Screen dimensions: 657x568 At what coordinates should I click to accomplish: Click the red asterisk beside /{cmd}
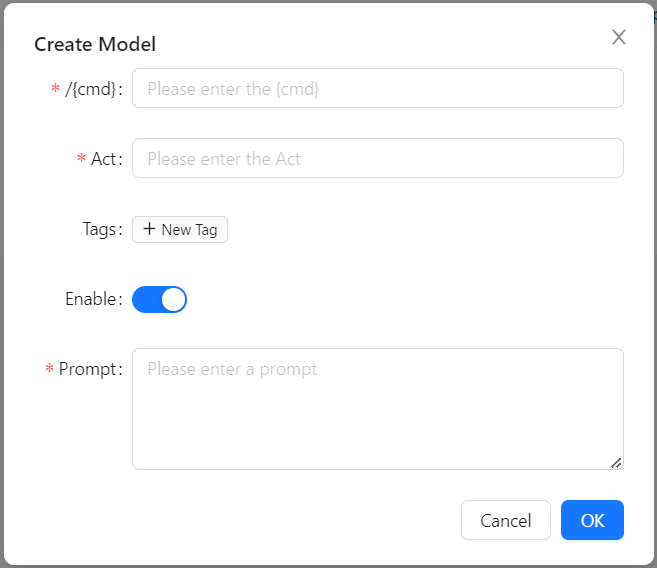tap(55, 88)
